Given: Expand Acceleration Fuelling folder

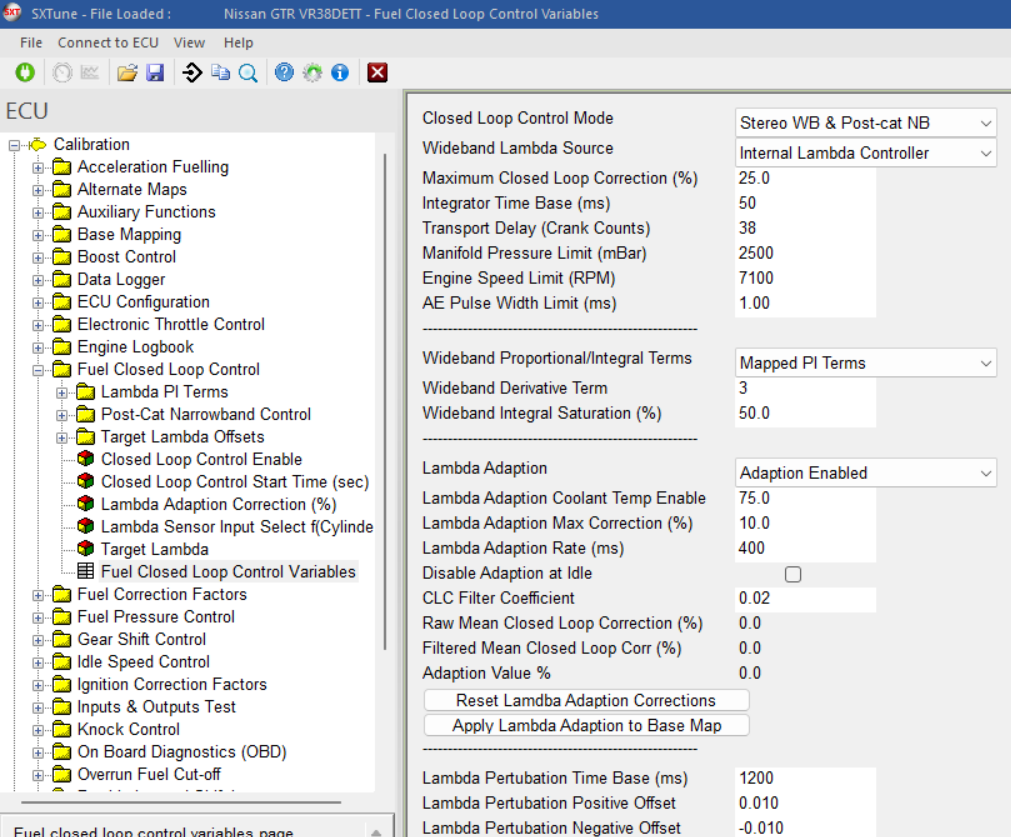Looking at the screenshot, I should pos(38,168).
